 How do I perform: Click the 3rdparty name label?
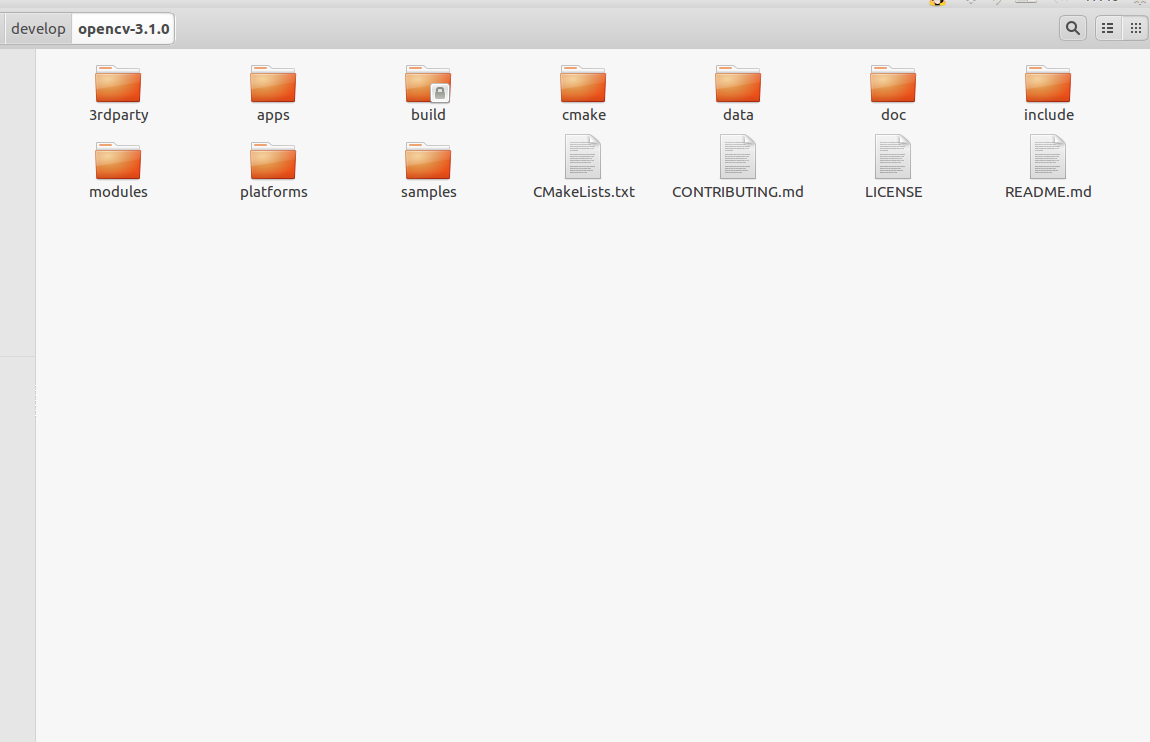pos(119,115)
